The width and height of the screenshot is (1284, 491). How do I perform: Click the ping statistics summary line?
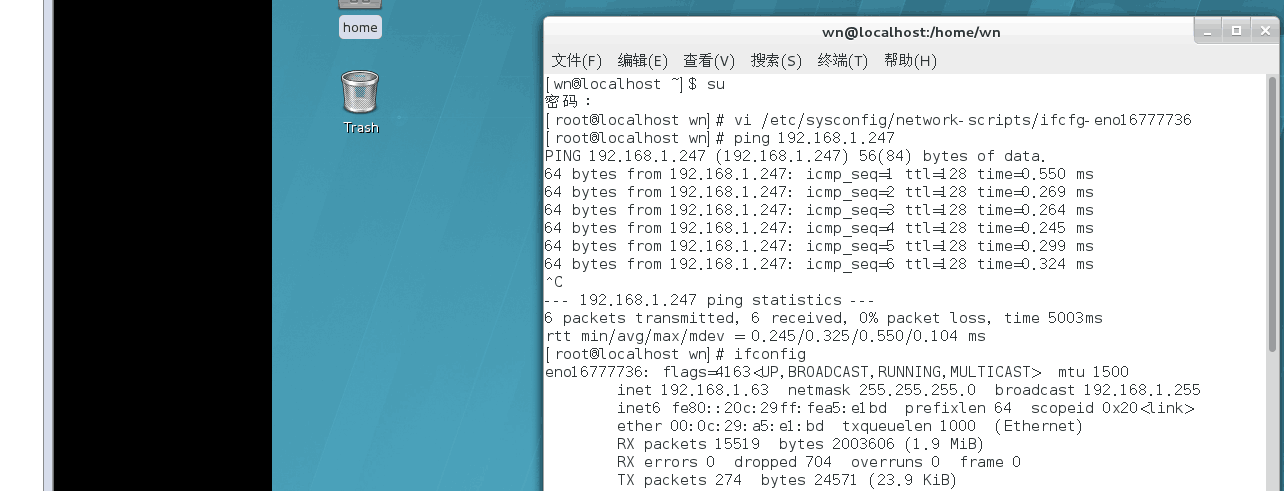point(710,300)
